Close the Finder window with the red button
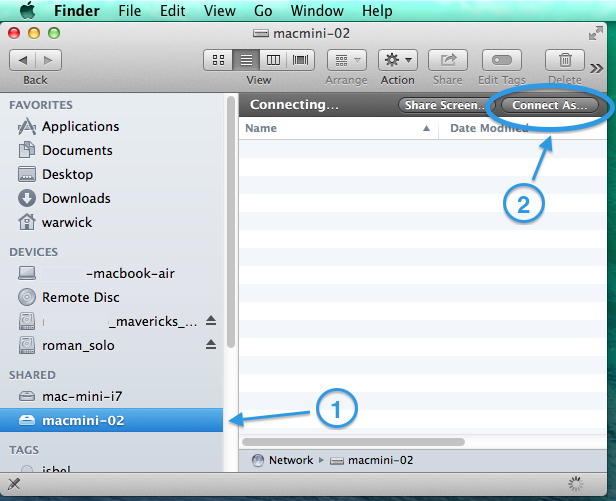The width and height of the screenshot is (616, 501). point(14,33)
